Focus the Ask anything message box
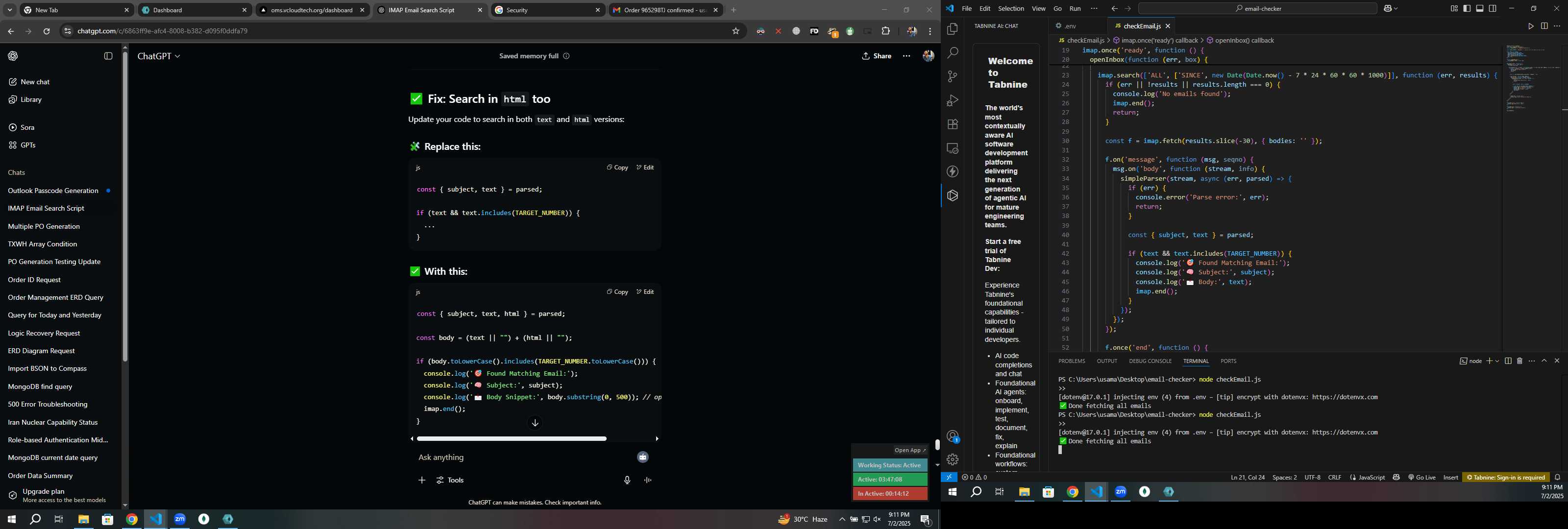Image resolution: width=1568 pixels, height=529 pixels. [x=523, y=457]
